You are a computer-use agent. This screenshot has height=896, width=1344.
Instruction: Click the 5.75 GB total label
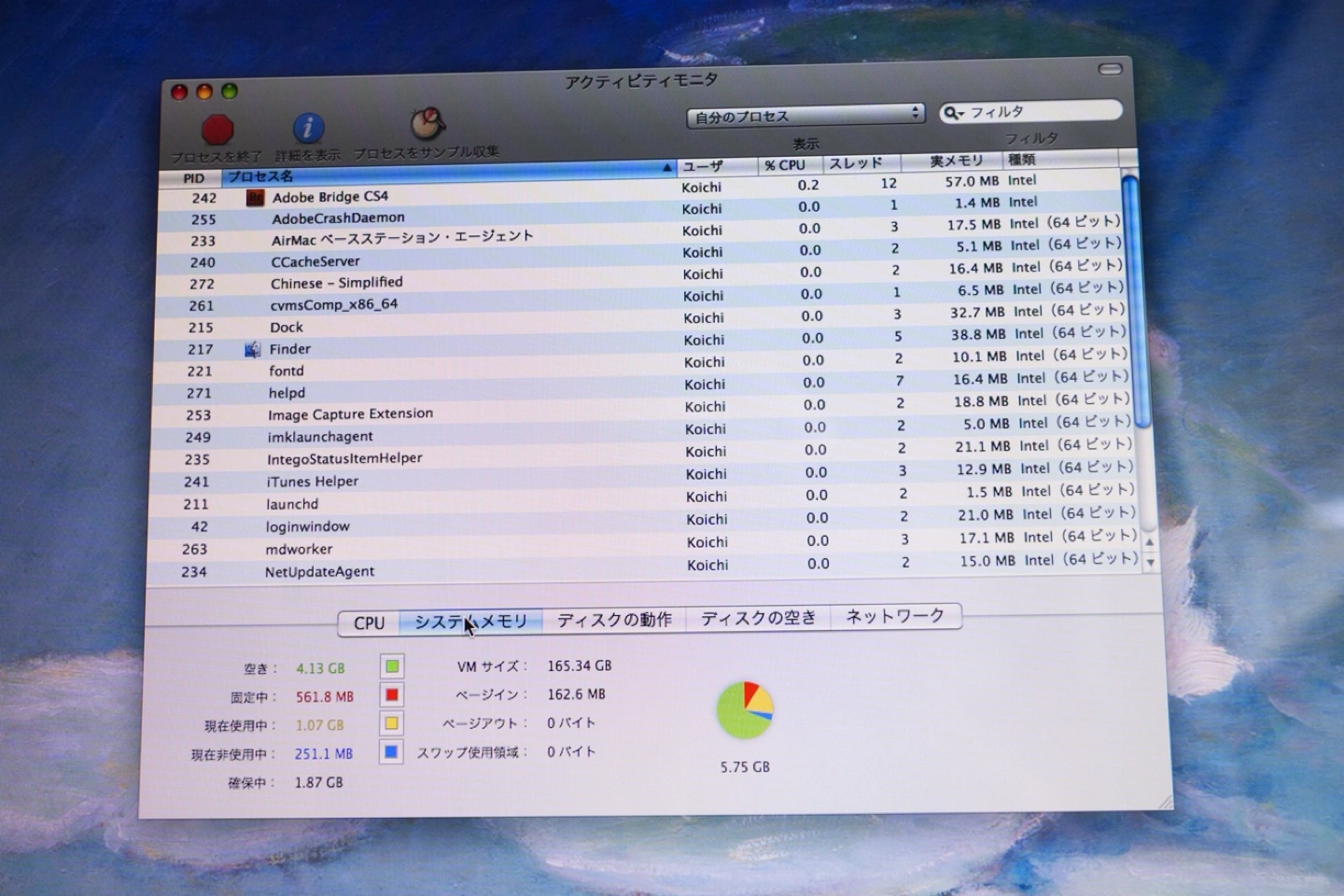745,767
